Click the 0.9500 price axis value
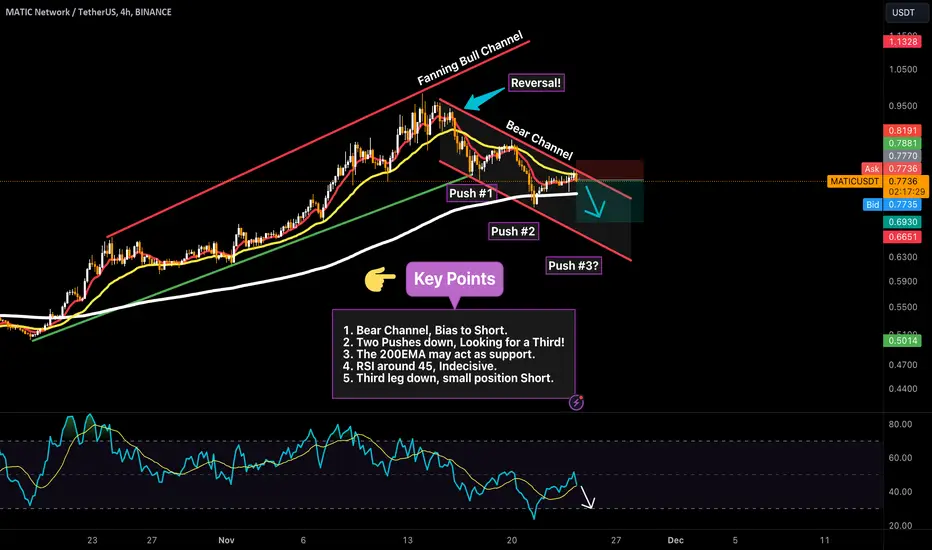This screenshot has width=932, height=550. (x=903, y=106)
